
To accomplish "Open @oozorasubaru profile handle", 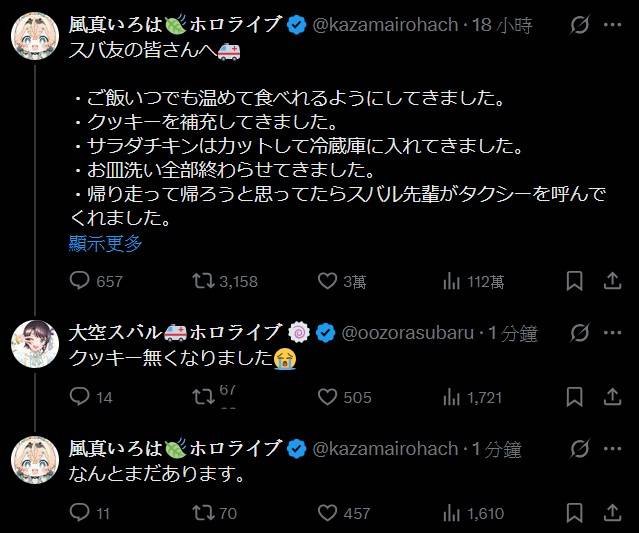I will point(411,333).
